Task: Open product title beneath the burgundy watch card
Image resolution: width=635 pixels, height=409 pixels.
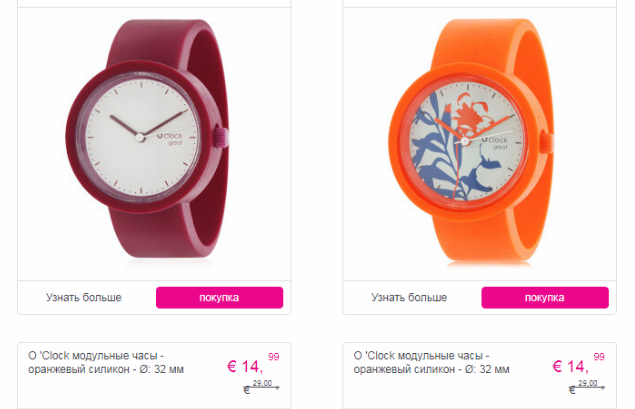Action: point(106,362)
